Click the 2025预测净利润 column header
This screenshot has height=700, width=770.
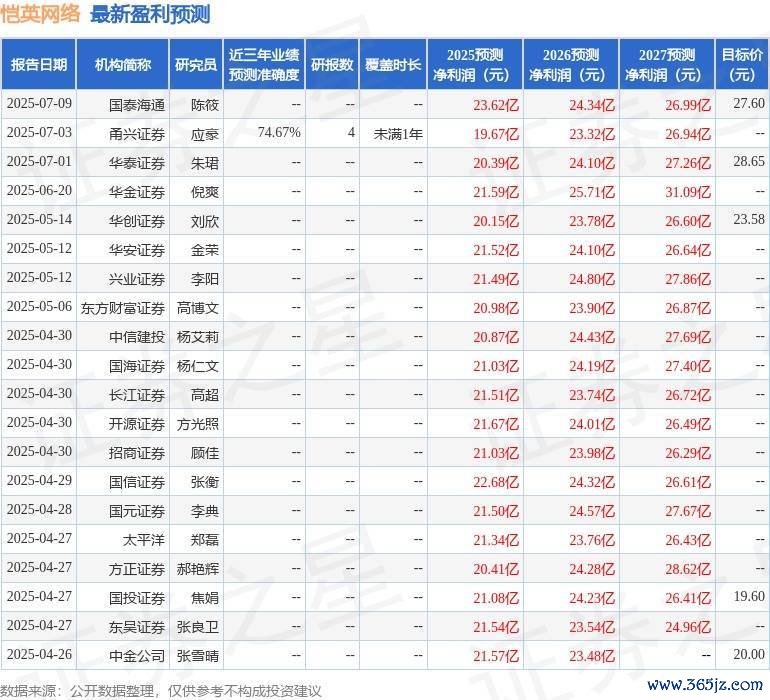tap(475, 64)
